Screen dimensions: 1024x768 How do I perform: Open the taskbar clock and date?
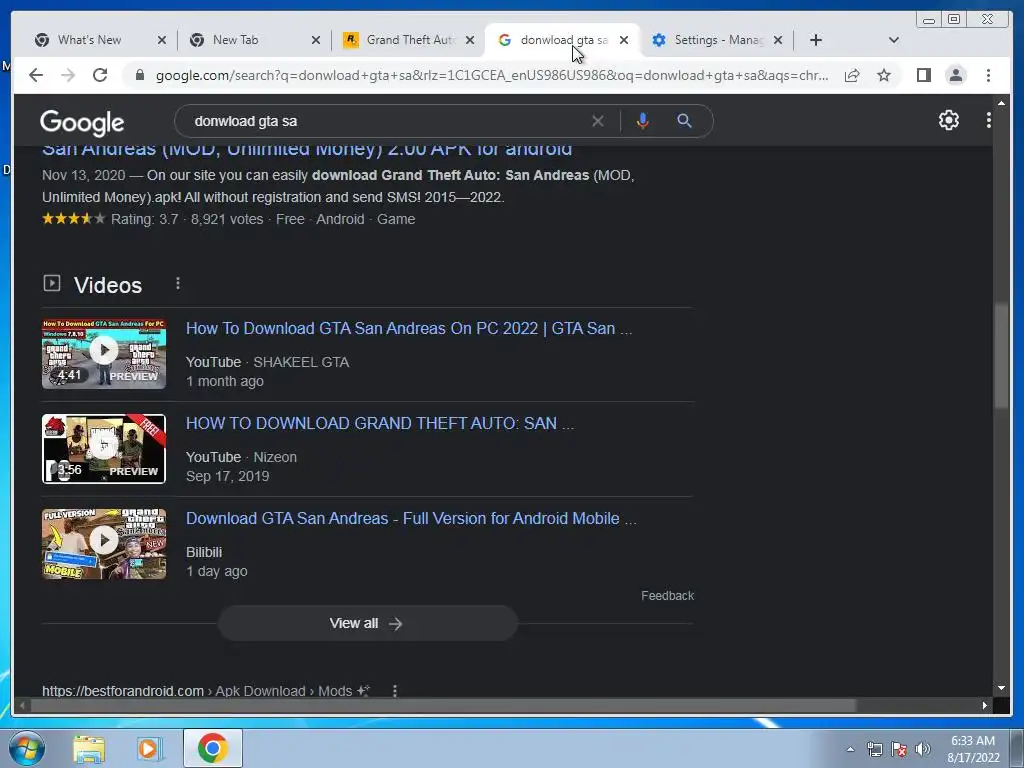973,749
